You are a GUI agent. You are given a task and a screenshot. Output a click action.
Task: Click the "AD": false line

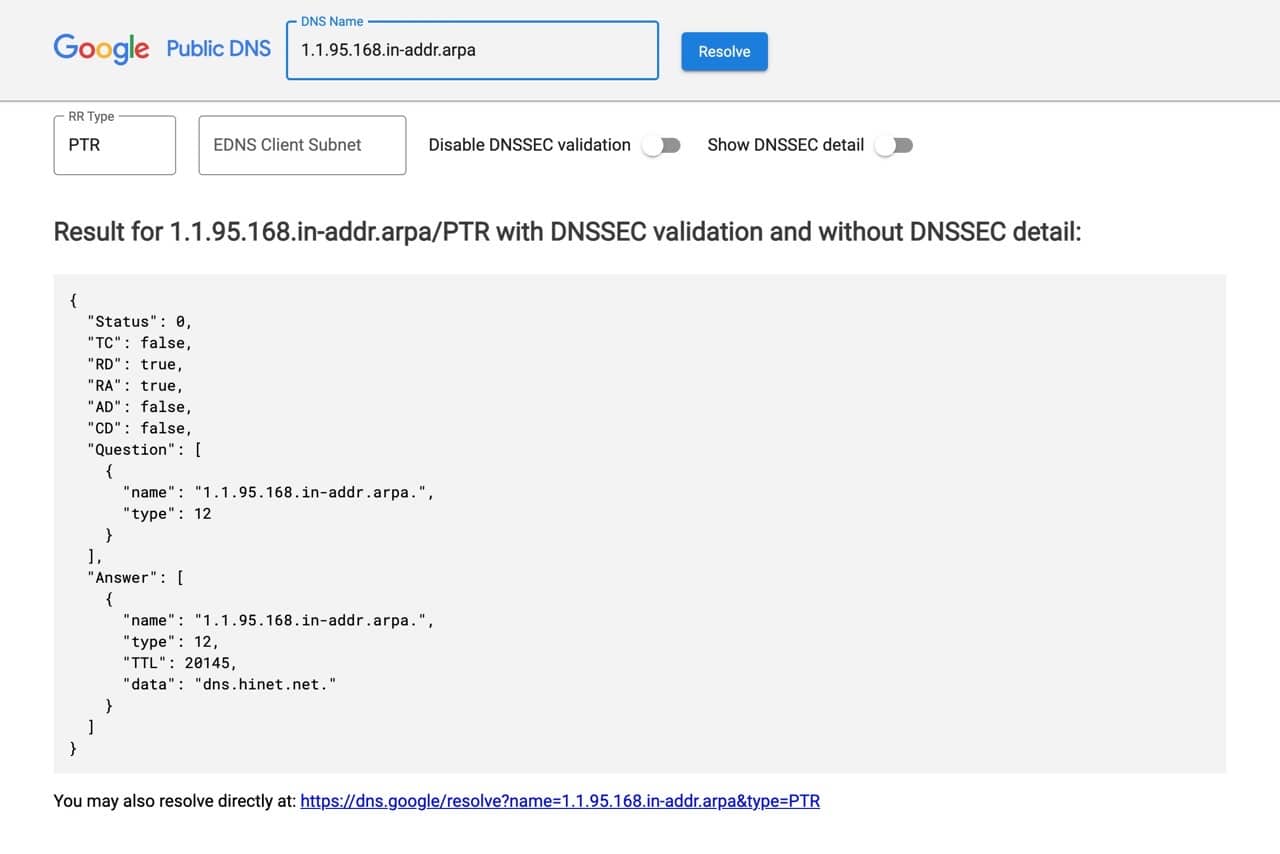pos(139,407)
